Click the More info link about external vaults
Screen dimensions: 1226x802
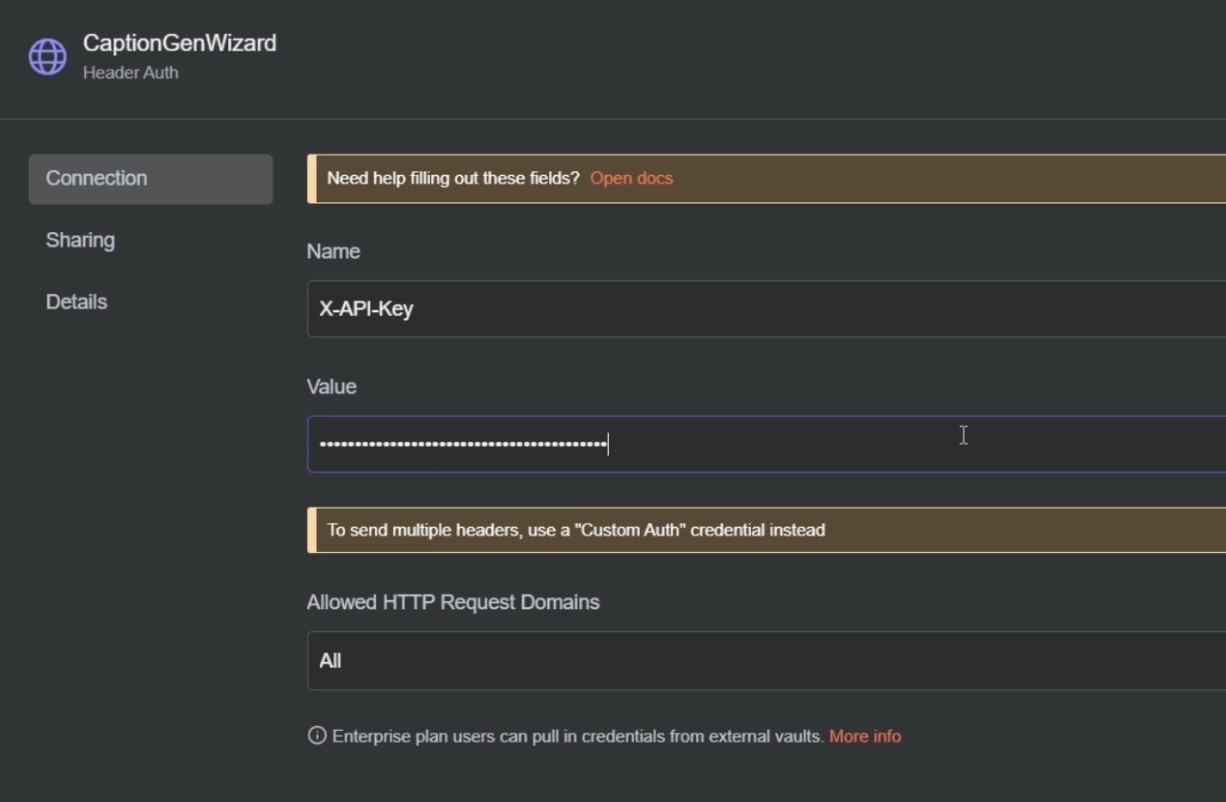pos(865,735)
